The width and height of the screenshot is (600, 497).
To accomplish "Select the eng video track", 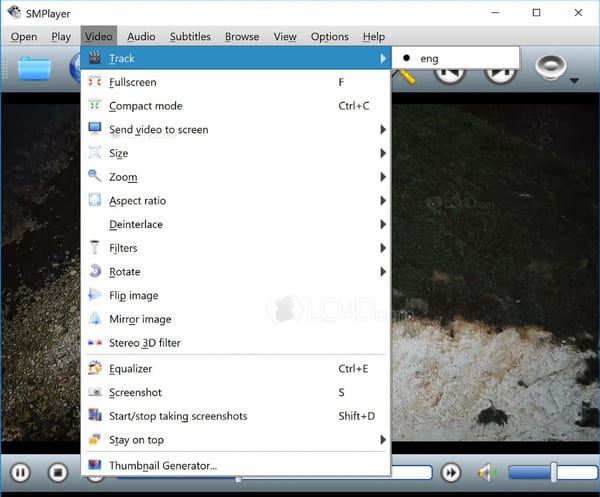I will pos(455,59).
